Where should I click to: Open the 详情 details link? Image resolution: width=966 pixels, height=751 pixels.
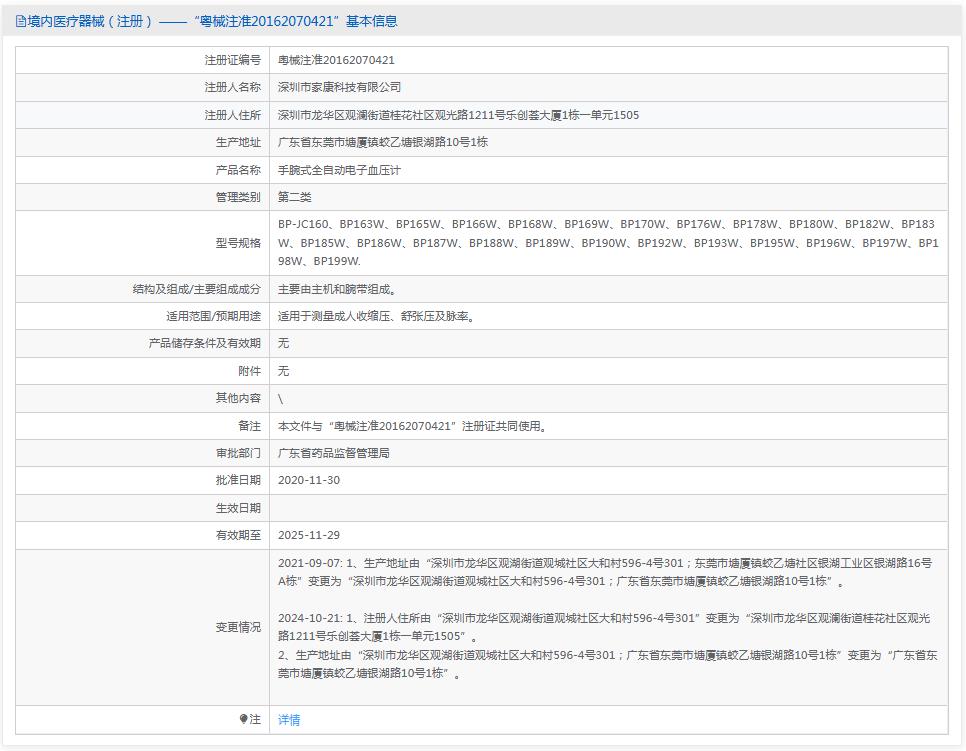coord(289,720)
